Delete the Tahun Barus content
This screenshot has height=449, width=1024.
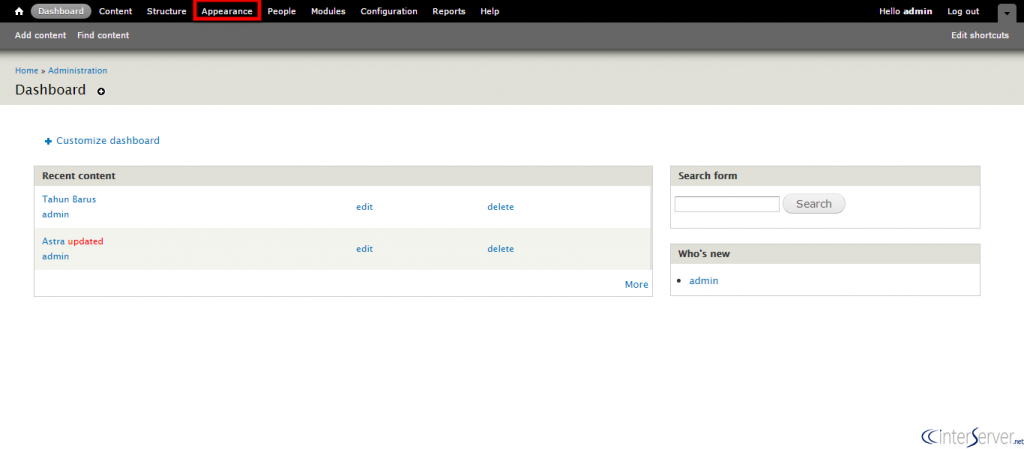coord(500,207)
